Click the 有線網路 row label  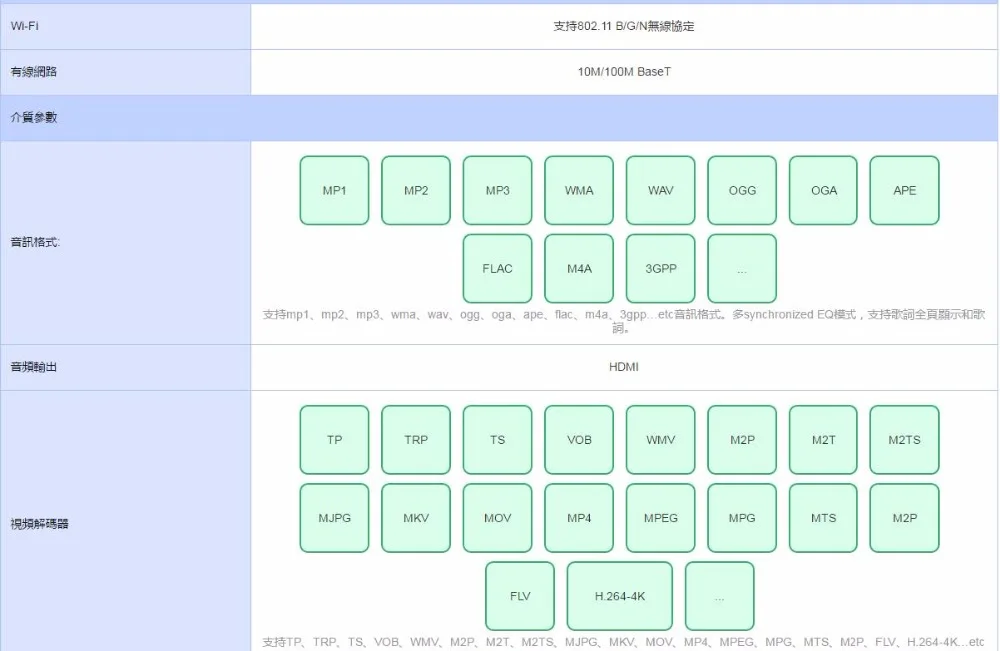coord(34,72)
